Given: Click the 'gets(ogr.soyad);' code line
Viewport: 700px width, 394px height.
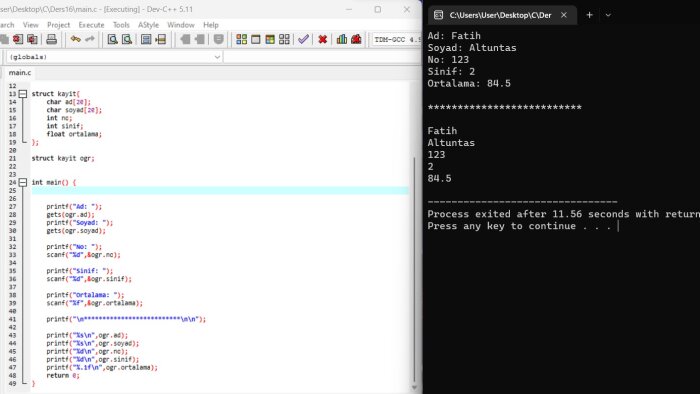Looking at the screenshot, I should (x=76, y=231).
